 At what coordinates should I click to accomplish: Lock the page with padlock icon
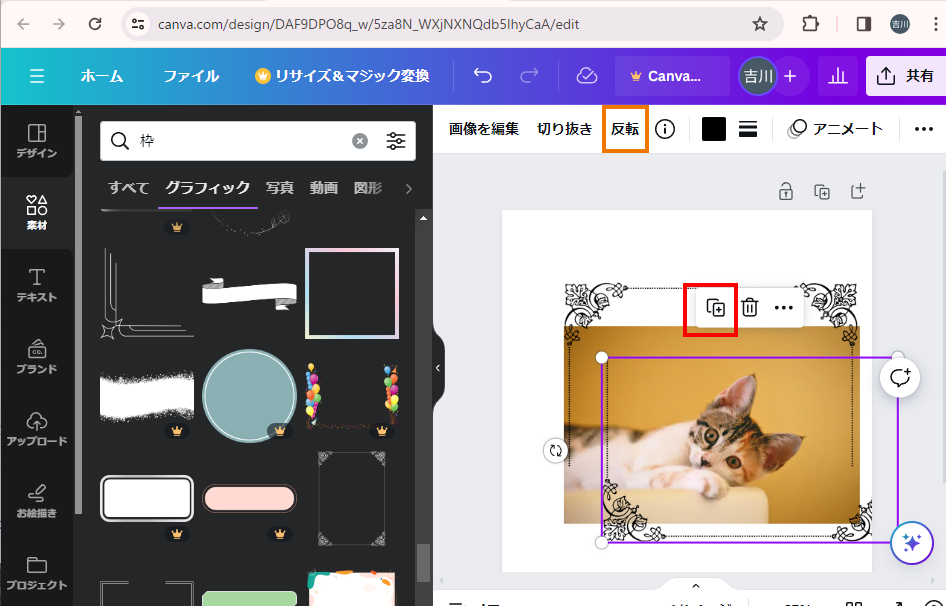tap(786, 192)
